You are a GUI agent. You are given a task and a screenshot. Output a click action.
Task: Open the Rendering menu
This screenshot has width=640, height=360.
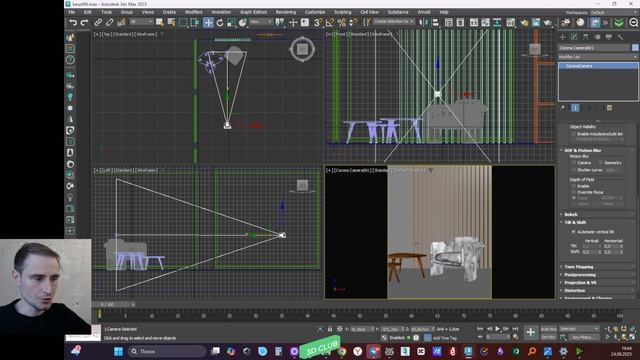coord(286,12)
